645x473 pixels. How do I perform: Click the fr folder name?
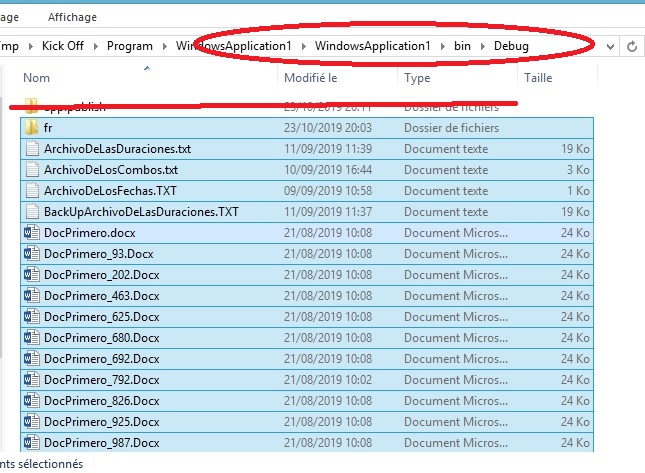pos(48,128)
